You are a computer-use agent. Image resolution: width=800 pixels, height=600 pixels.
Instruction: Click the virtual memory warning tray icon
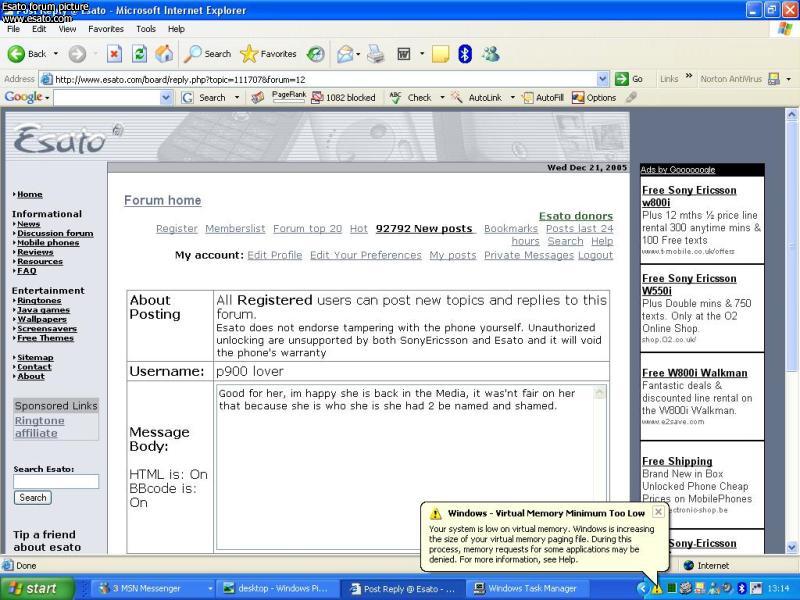tap(656, 589)
